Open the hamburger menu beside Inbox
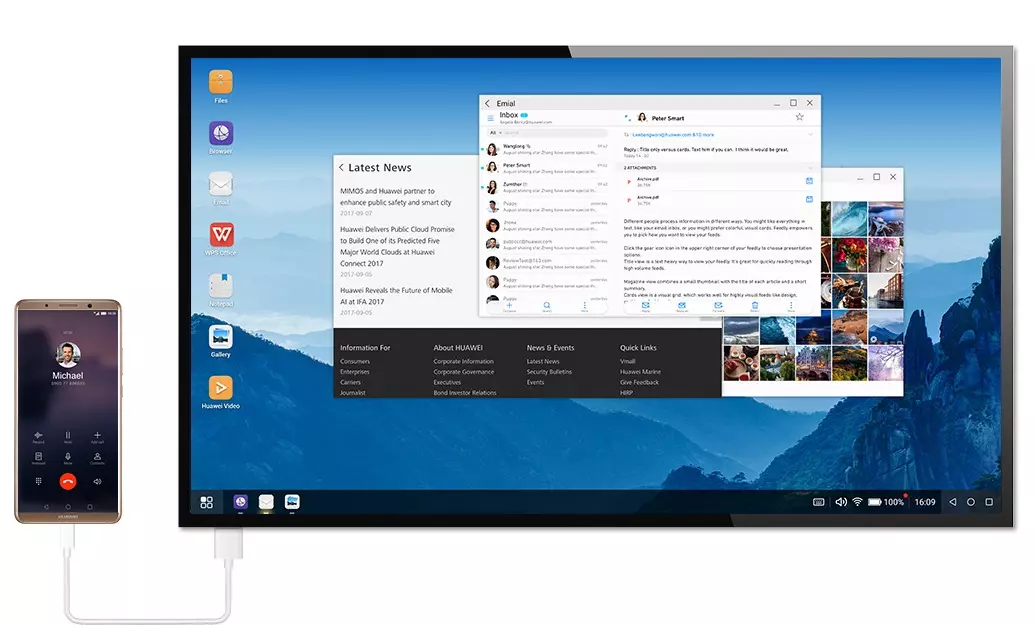This screenshot has width=1035, height=625. (490, 118)
